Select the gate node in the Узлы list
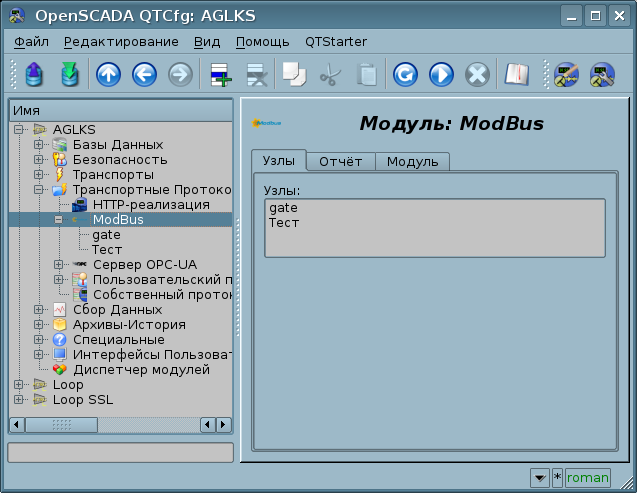The width and height of the screenshot is (637, 493). tap(283, 207)
